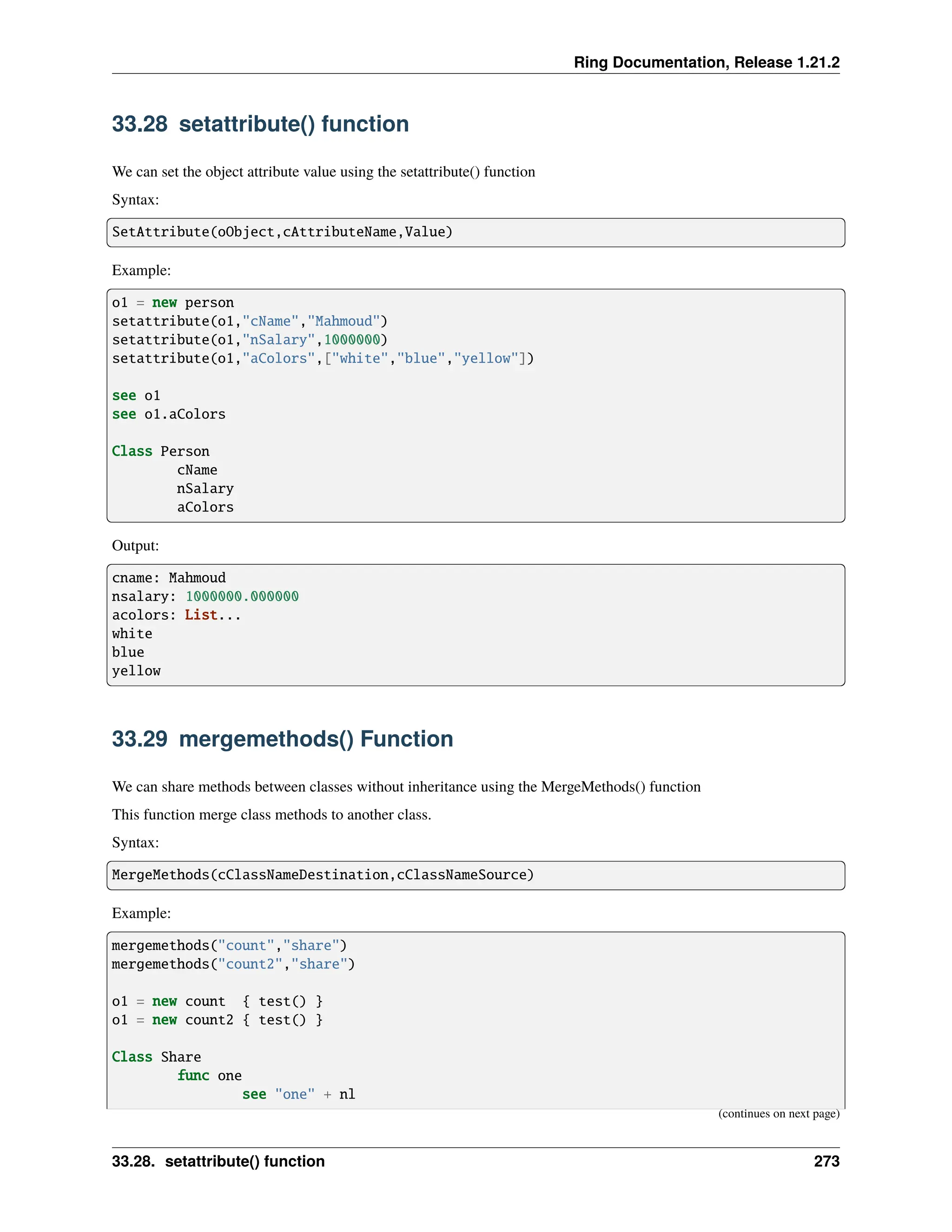Viewport: 952px width, 1232px height.
Task: Click the Ring Documentation header text
Action: click(706, 62)
